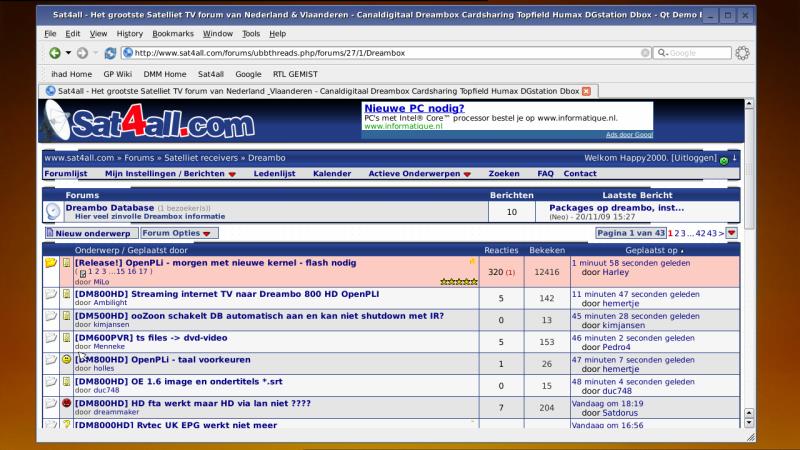Viewport: 800px width, 450px height.
Task: Click the five star rating of OpenPLi topic
Action: [x=459, y=282]
